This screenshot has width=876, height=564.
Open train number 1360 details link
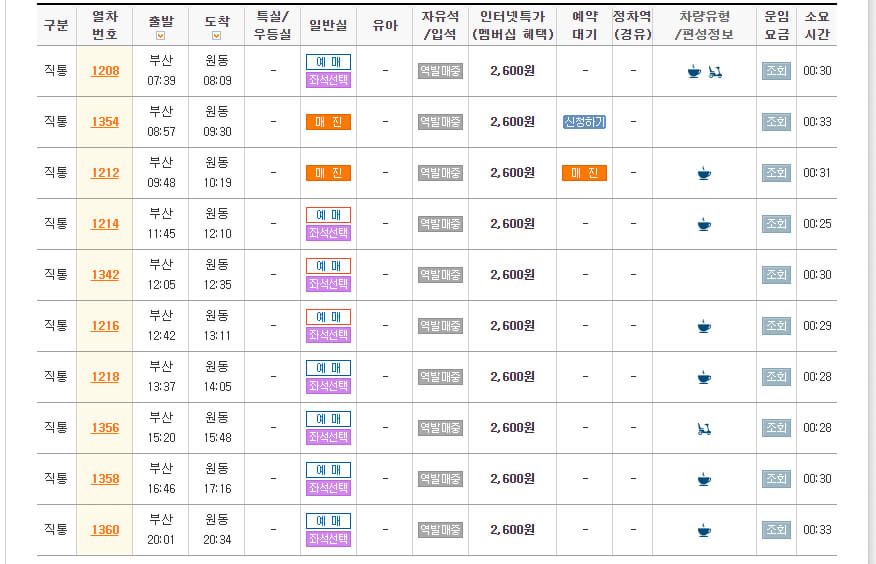(105, 530)
